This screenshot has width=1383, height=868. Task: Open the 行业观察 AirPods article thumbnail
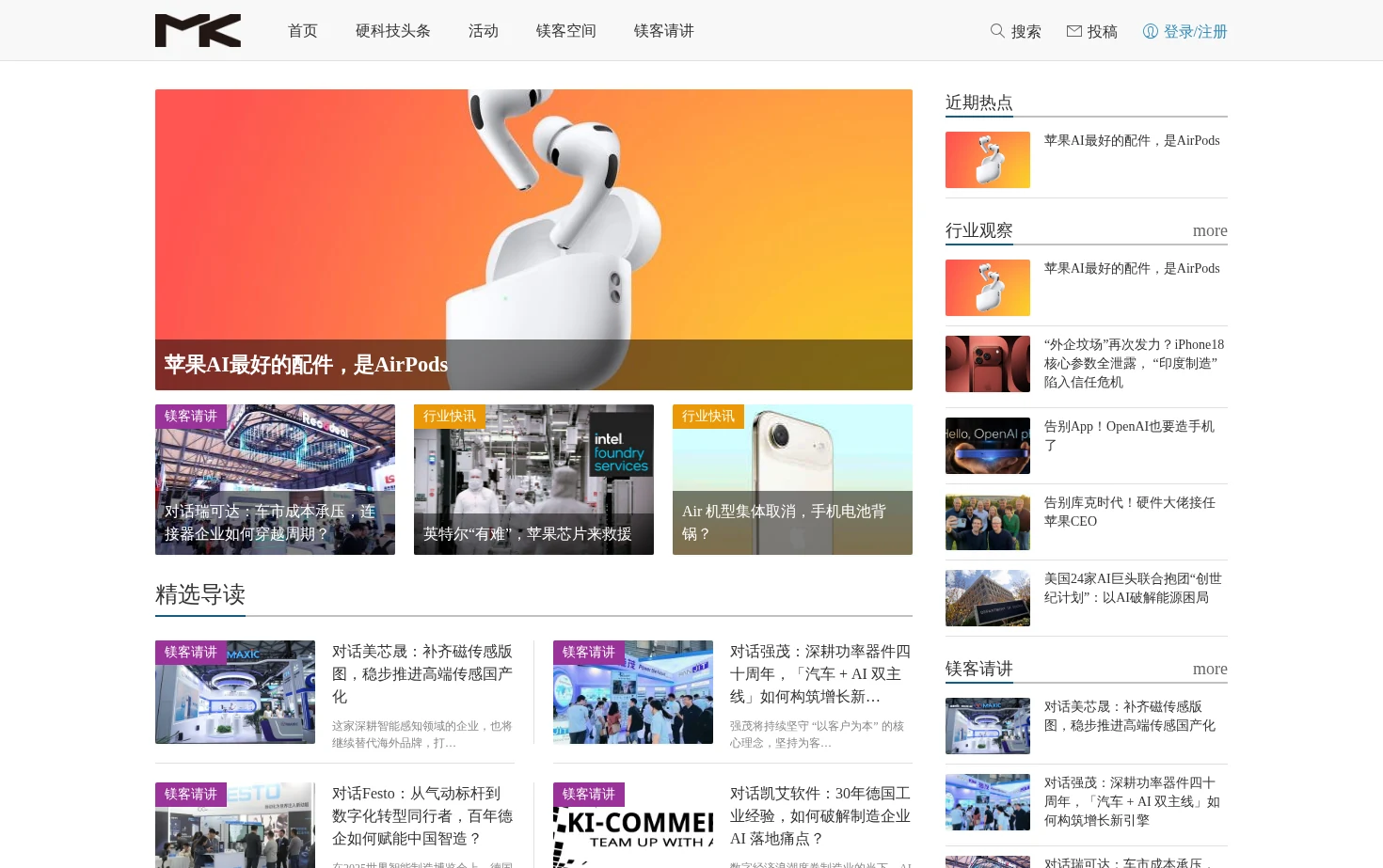(x=988, y=288)
